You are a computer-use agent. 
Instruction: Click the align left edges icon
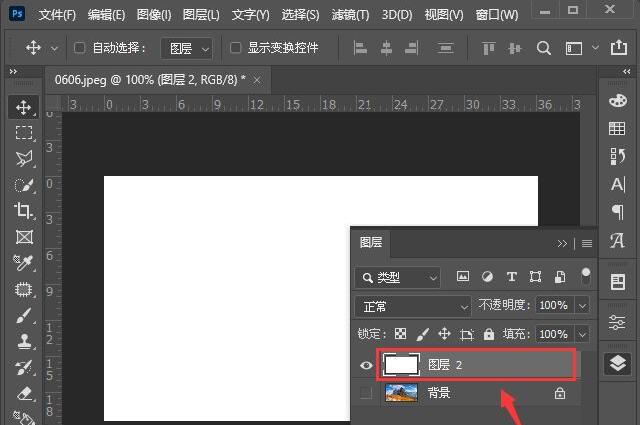pos(360,48)
